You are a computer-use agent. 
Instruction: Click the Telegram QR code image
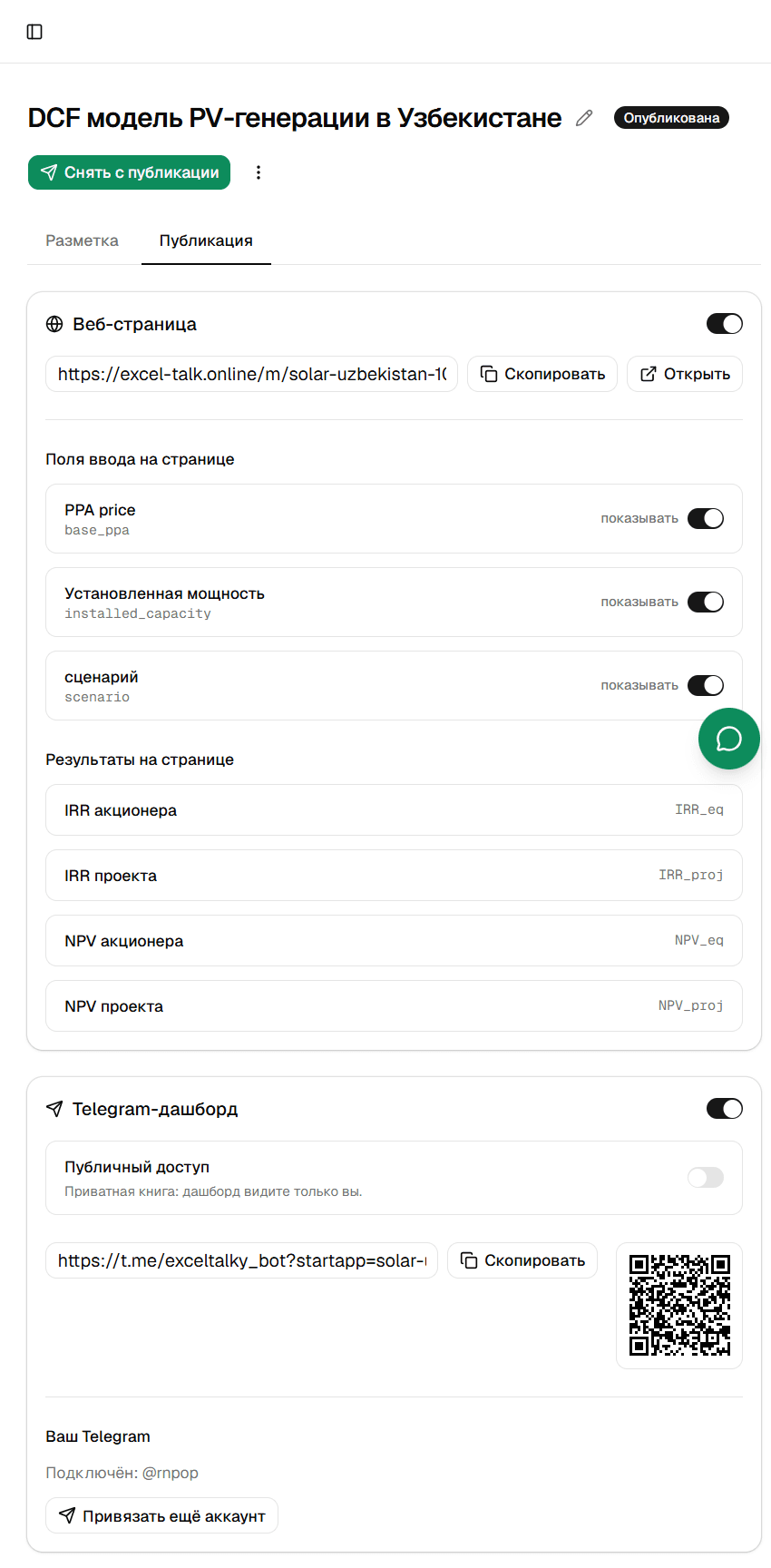(x=679, y=1305)
